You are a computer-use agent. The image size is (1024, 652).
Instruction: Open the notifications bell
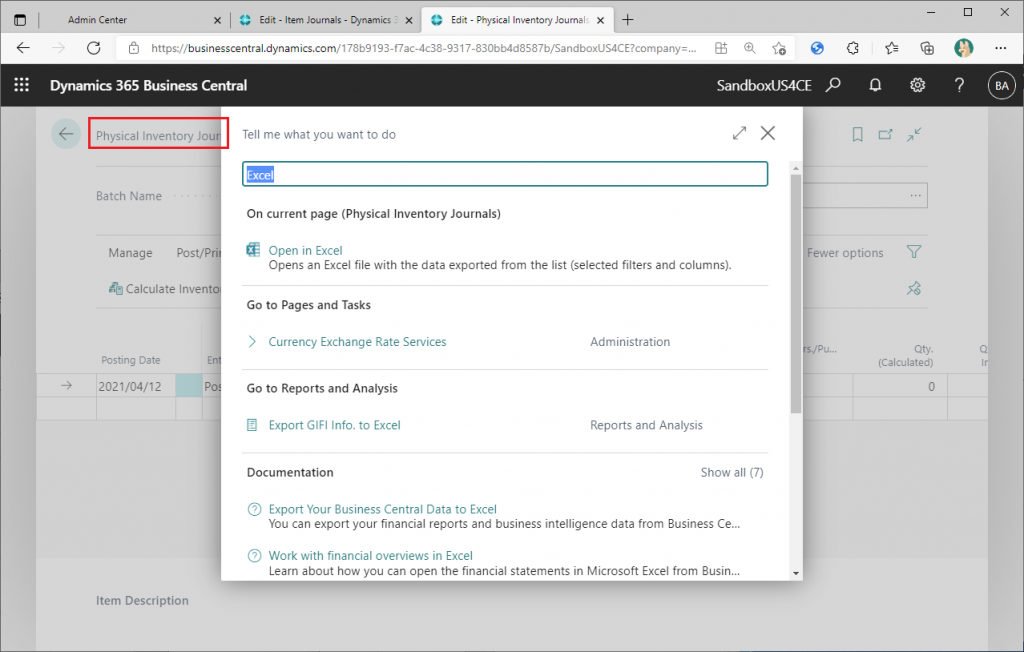(x=875, y=85)
